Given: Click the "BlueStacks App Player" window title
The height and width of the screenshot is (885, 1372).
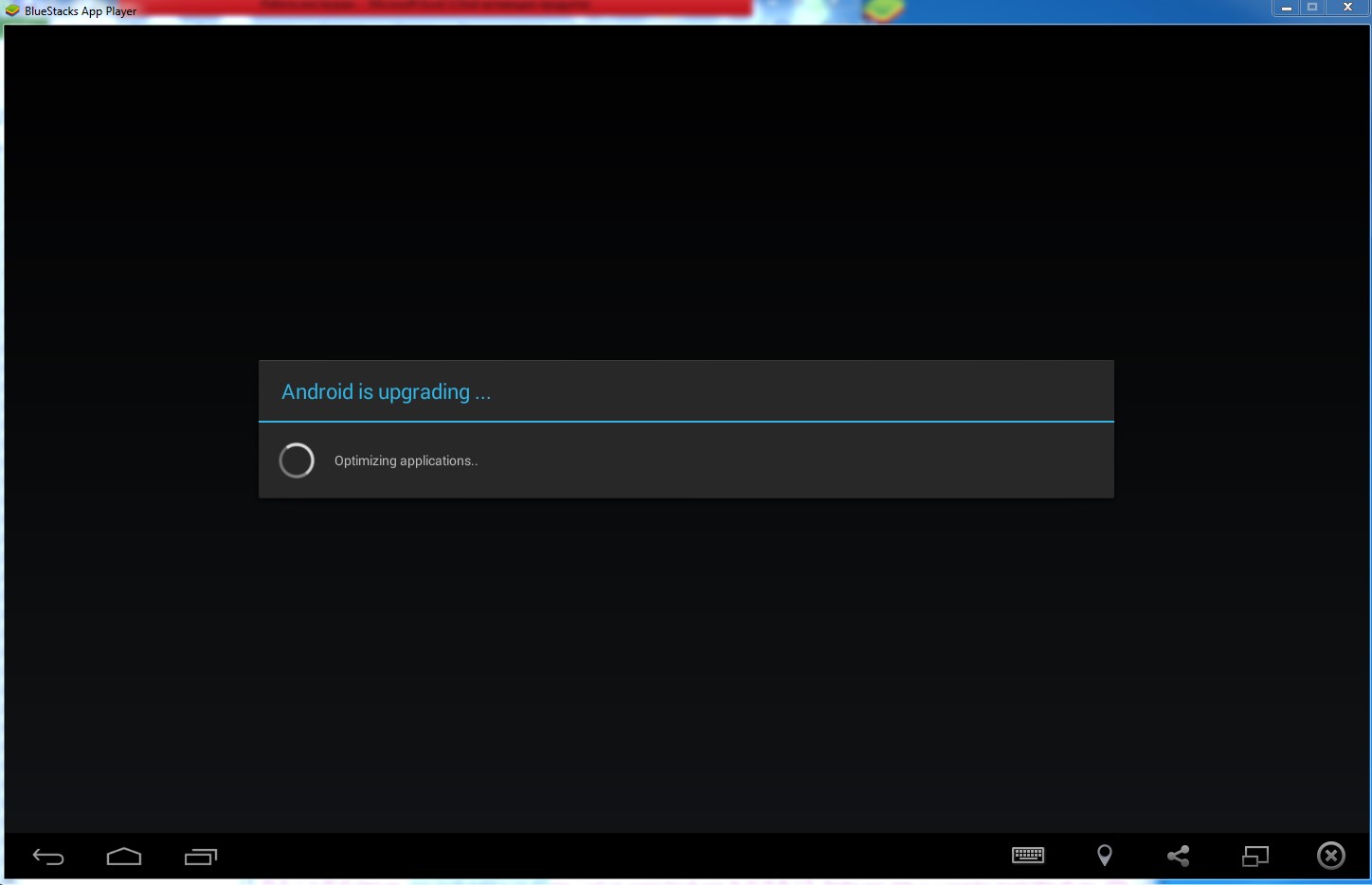Looking at the screenshot, I should (81, 11).
